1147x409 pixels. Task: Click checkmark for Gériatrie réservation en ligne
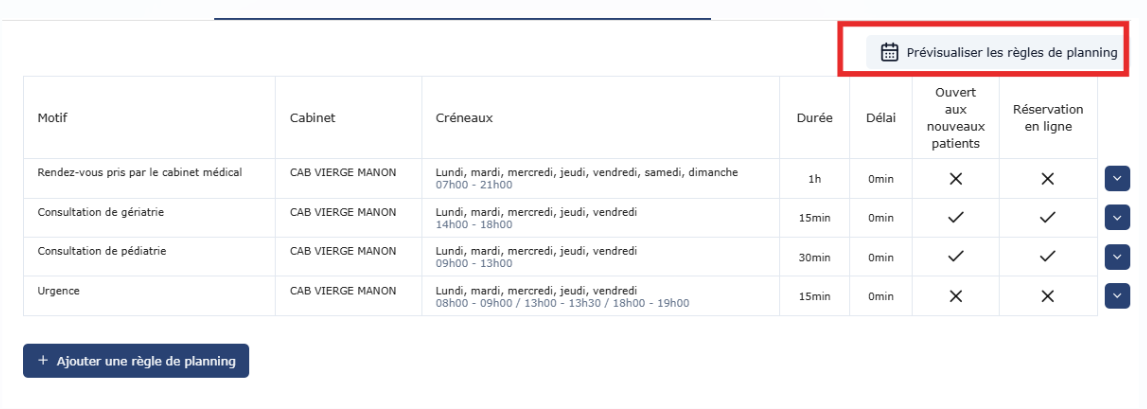[1048, 217]
